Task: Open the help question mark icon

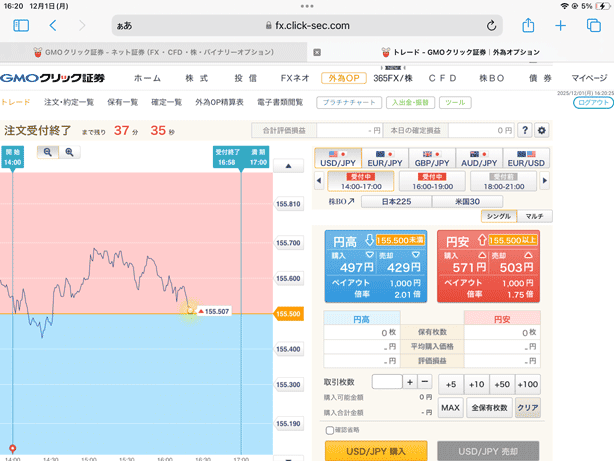Action: coord(525,130)
